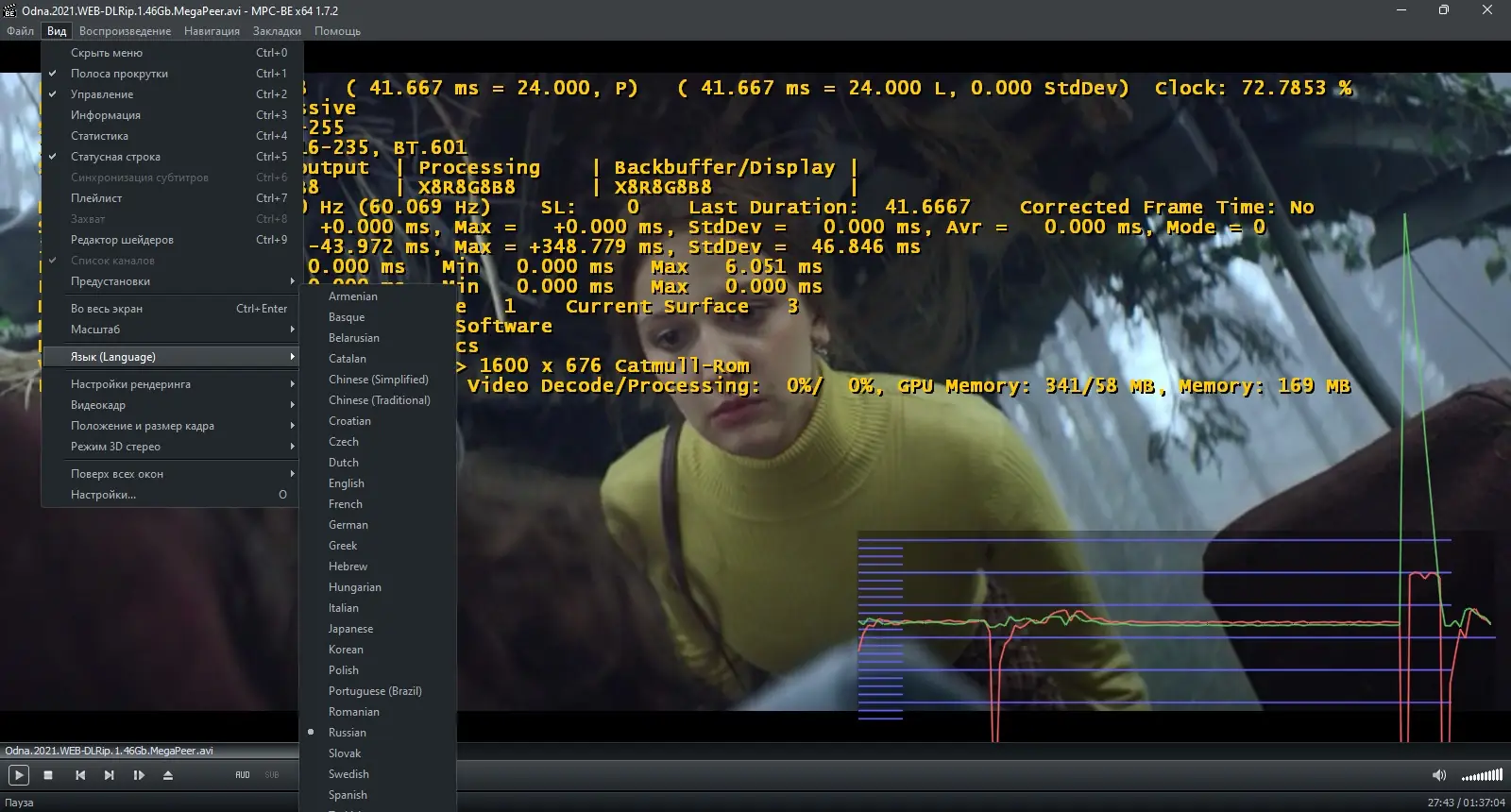Switch interface language to English

pyautogui.click(x=378, y=483)
